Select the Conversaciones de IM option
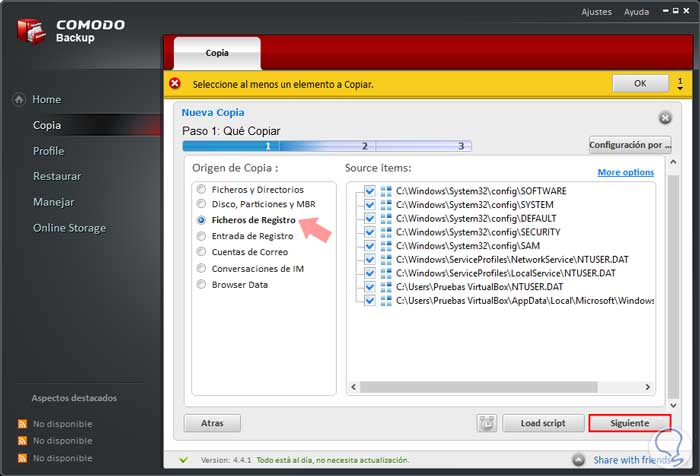The image size is (700, 476). coord(201,268)
